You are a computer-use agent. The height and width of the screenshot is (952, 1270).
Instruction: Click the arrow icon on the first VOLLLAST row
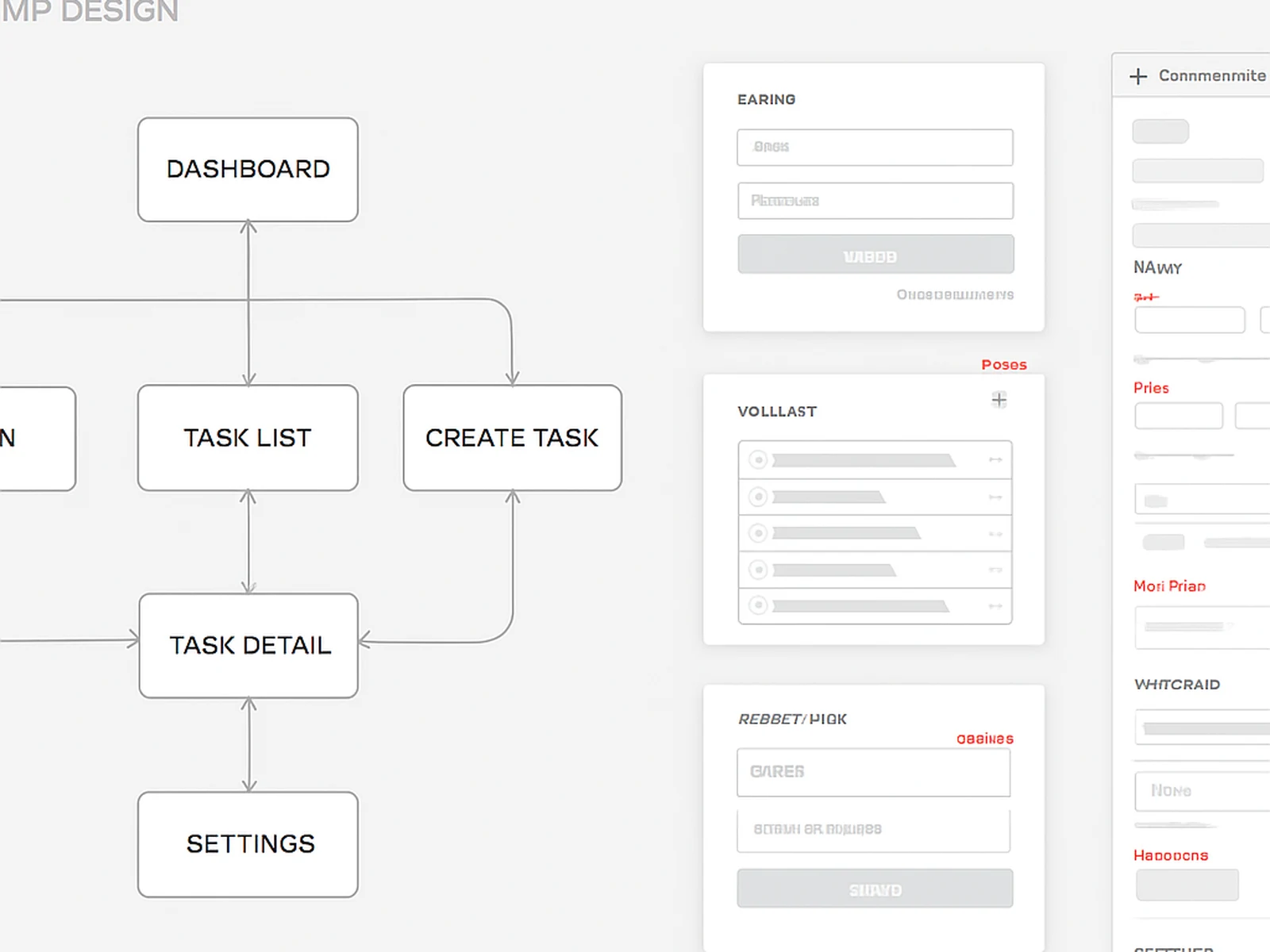(995, 460)
